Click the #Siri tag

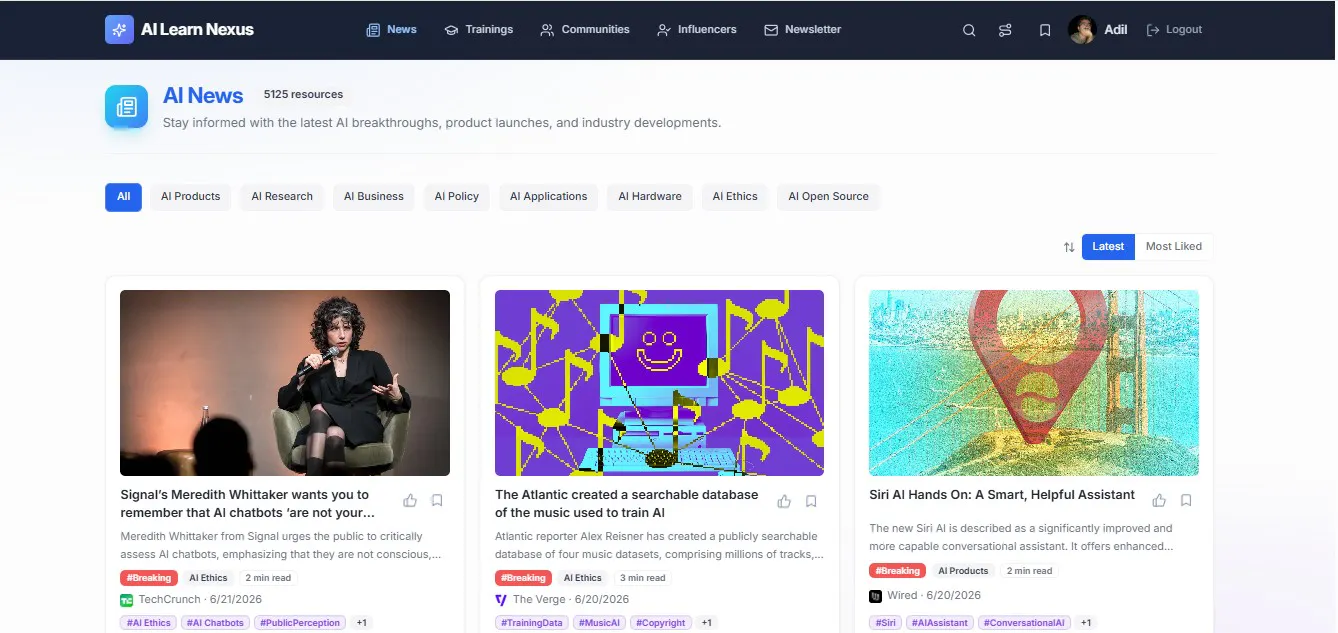click(x=886, y=623)
